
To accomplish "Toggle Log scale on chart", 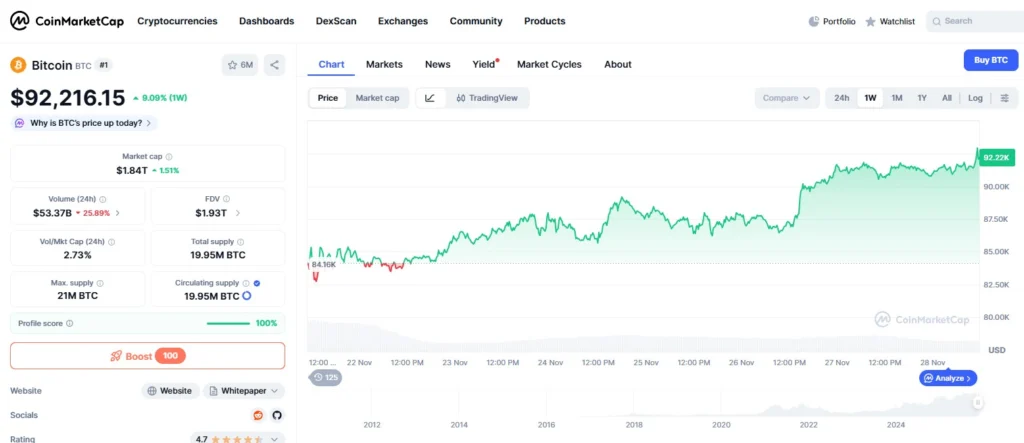I will (x=975, y=98).
